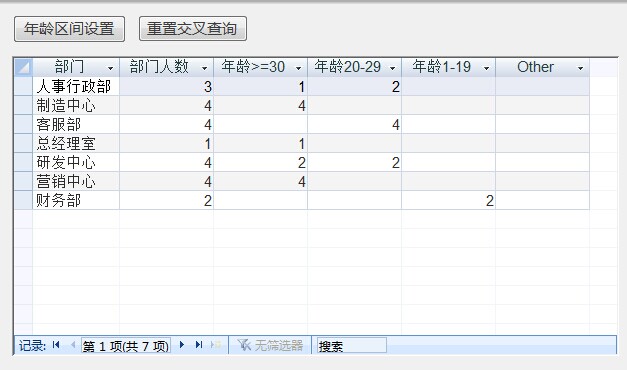Select the 财务部 cell
The width and height of the screenshot is (627, 370).
pyautogui.click(x=76, y=200)
